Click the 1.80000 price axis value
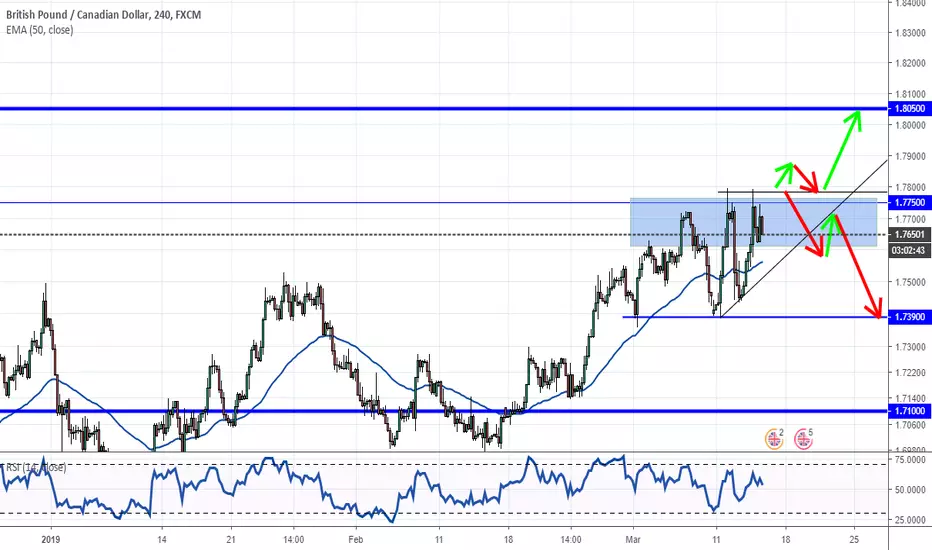 [910, 125]
